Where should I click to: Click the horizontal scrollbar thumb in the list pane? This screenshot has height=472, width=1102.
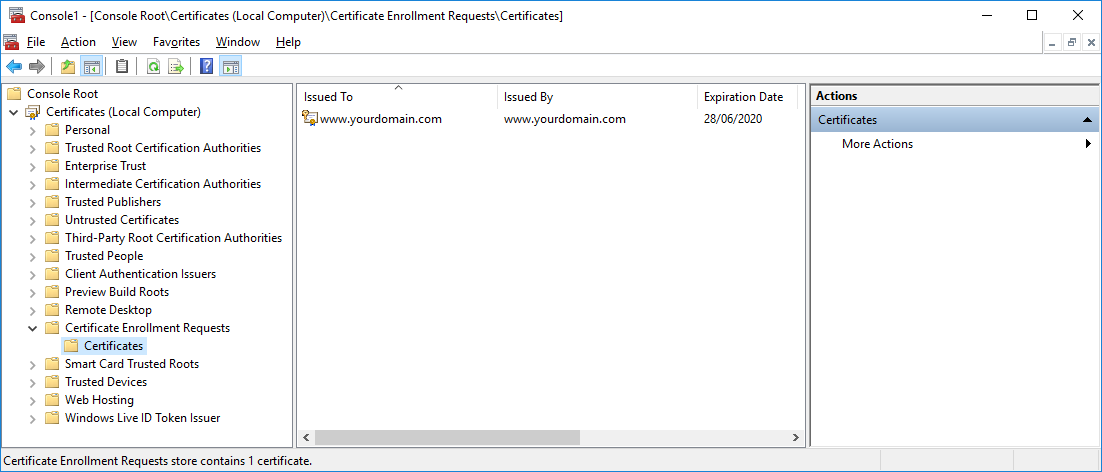(x=447, y=438)
